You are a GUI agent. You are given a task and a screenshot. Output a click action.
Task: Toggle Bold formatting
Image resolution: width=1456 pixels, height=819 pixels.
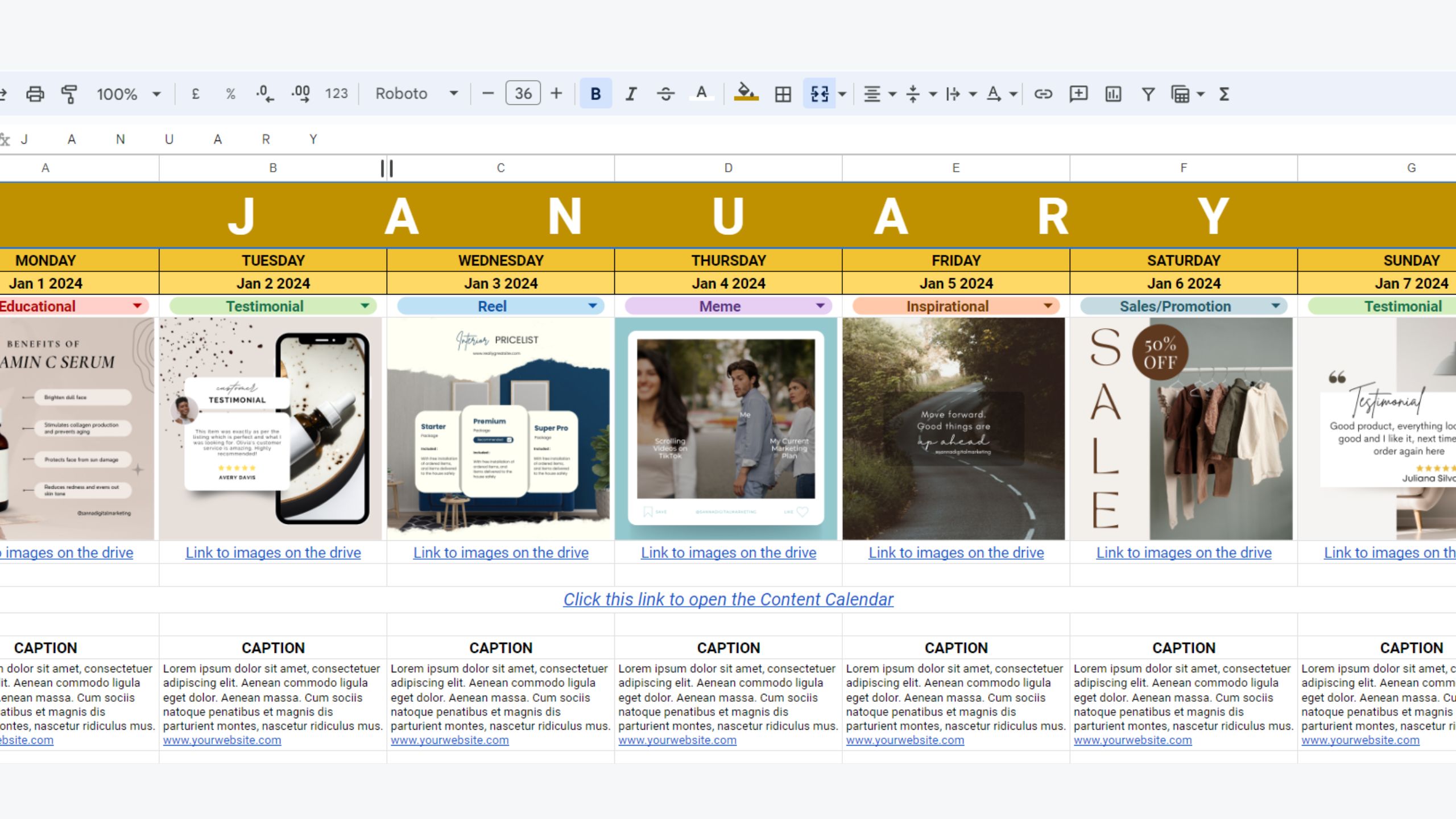tap(595, 94)
